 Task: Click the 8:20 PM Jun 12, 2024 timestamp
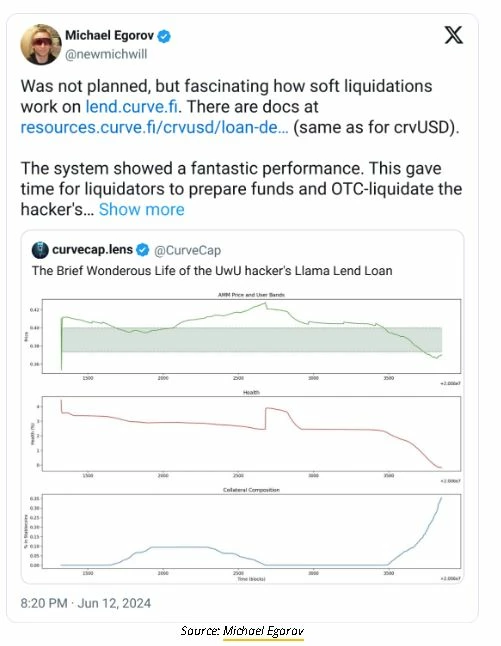click(86, 603)
